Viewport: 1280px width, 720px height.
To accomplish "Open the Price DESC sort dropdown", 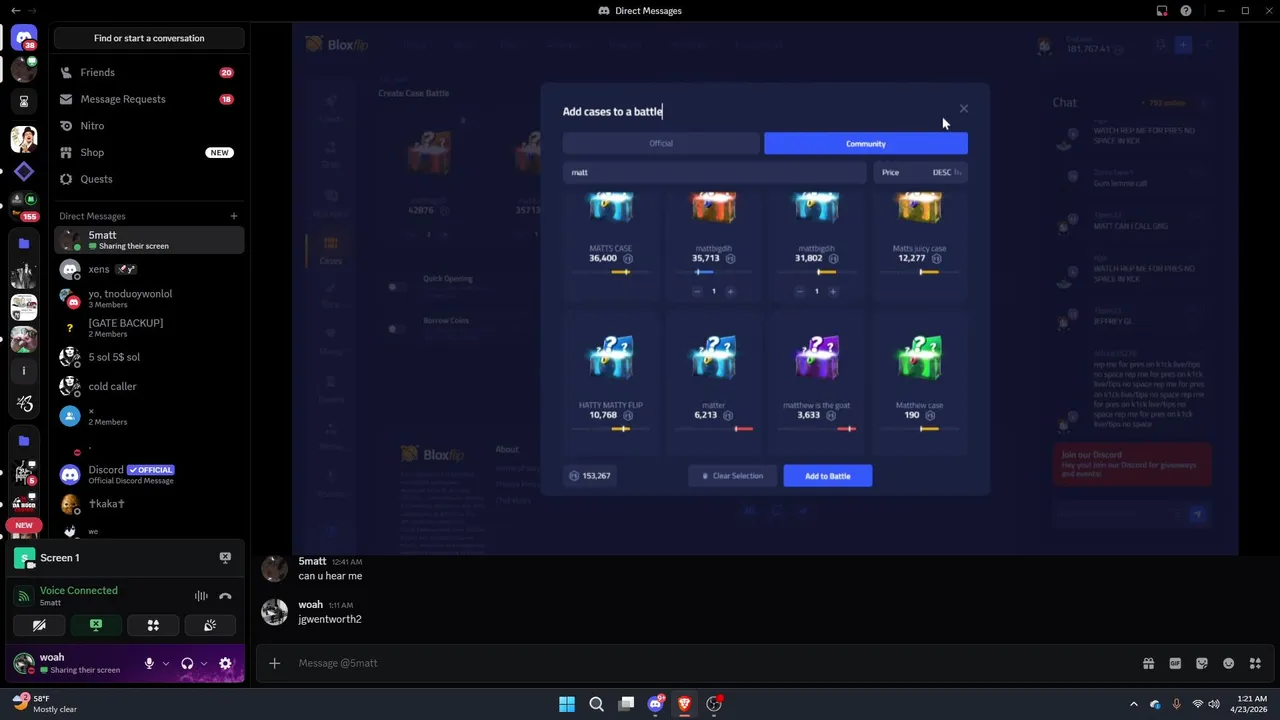I will point(920,172).
